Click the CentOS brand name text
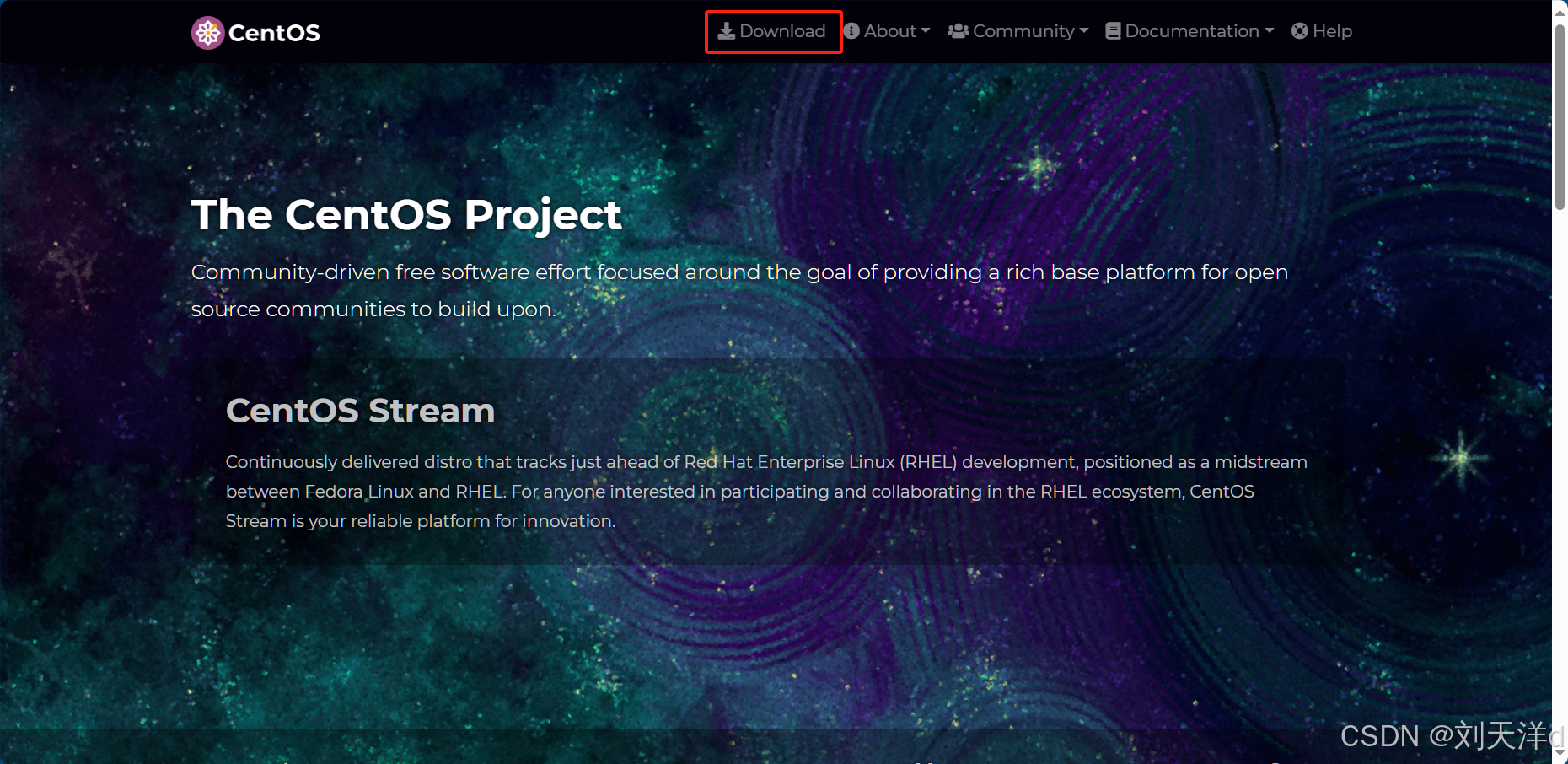This screenshot has height=764, width=1568. pyautogui.click(x=274, y=33)
